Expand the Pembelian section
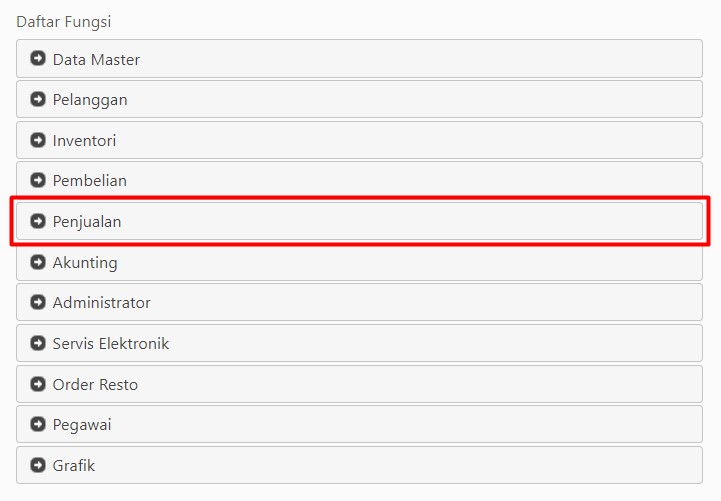The height and width of the screenshot is (501, 721). pos(359,179)
